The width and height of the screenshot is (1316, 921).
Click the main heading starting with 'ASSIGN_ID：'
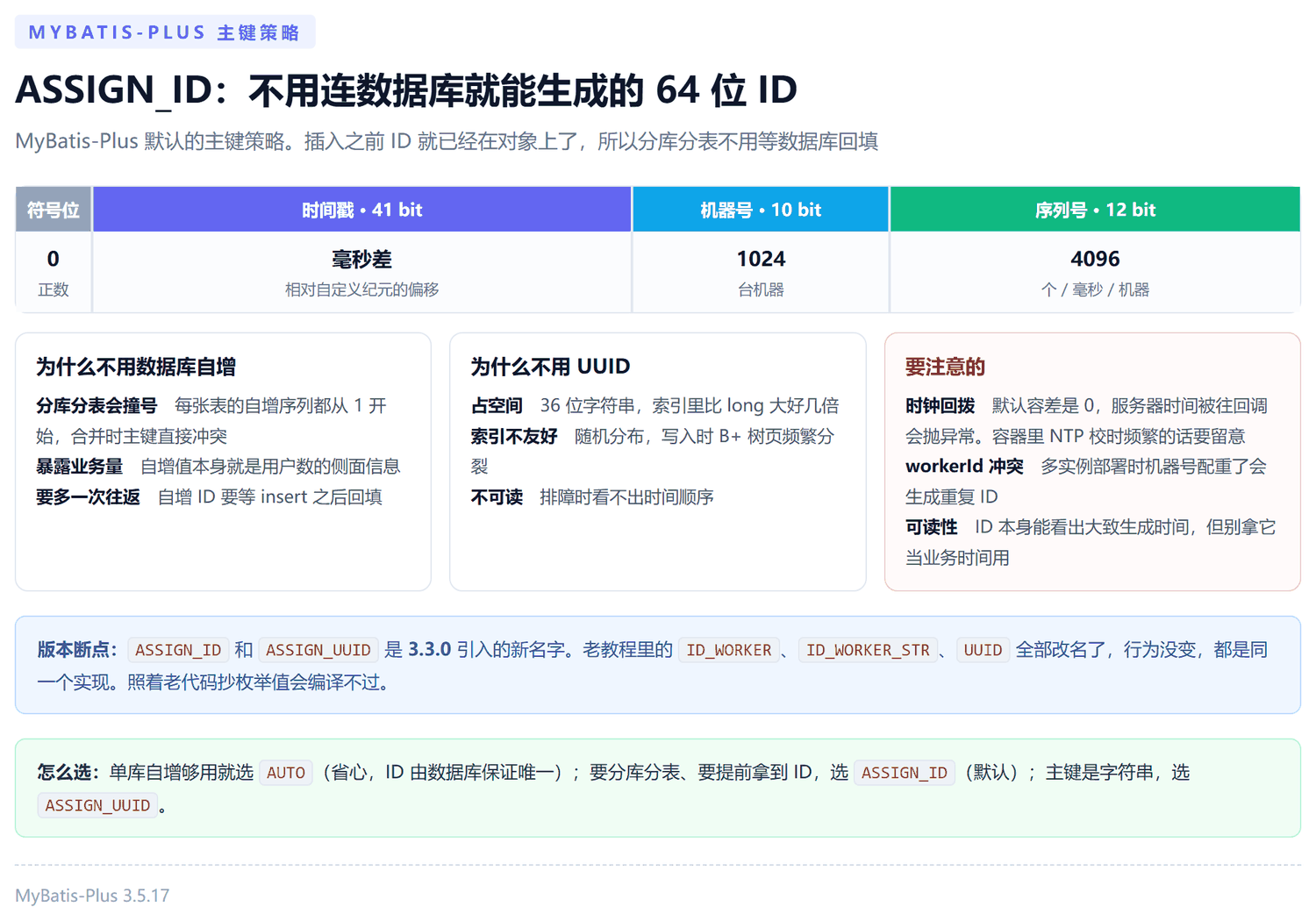pos(406,90)
